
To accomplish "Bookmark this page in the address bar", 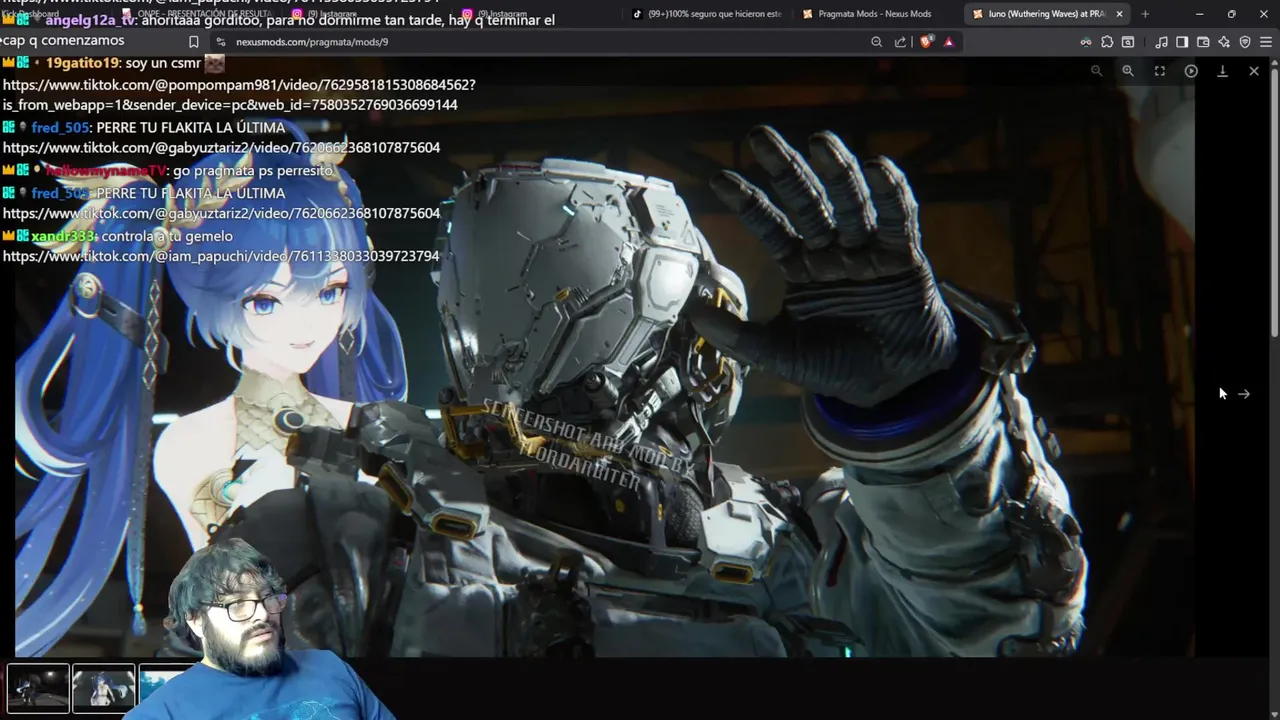I will pos(194,42).
